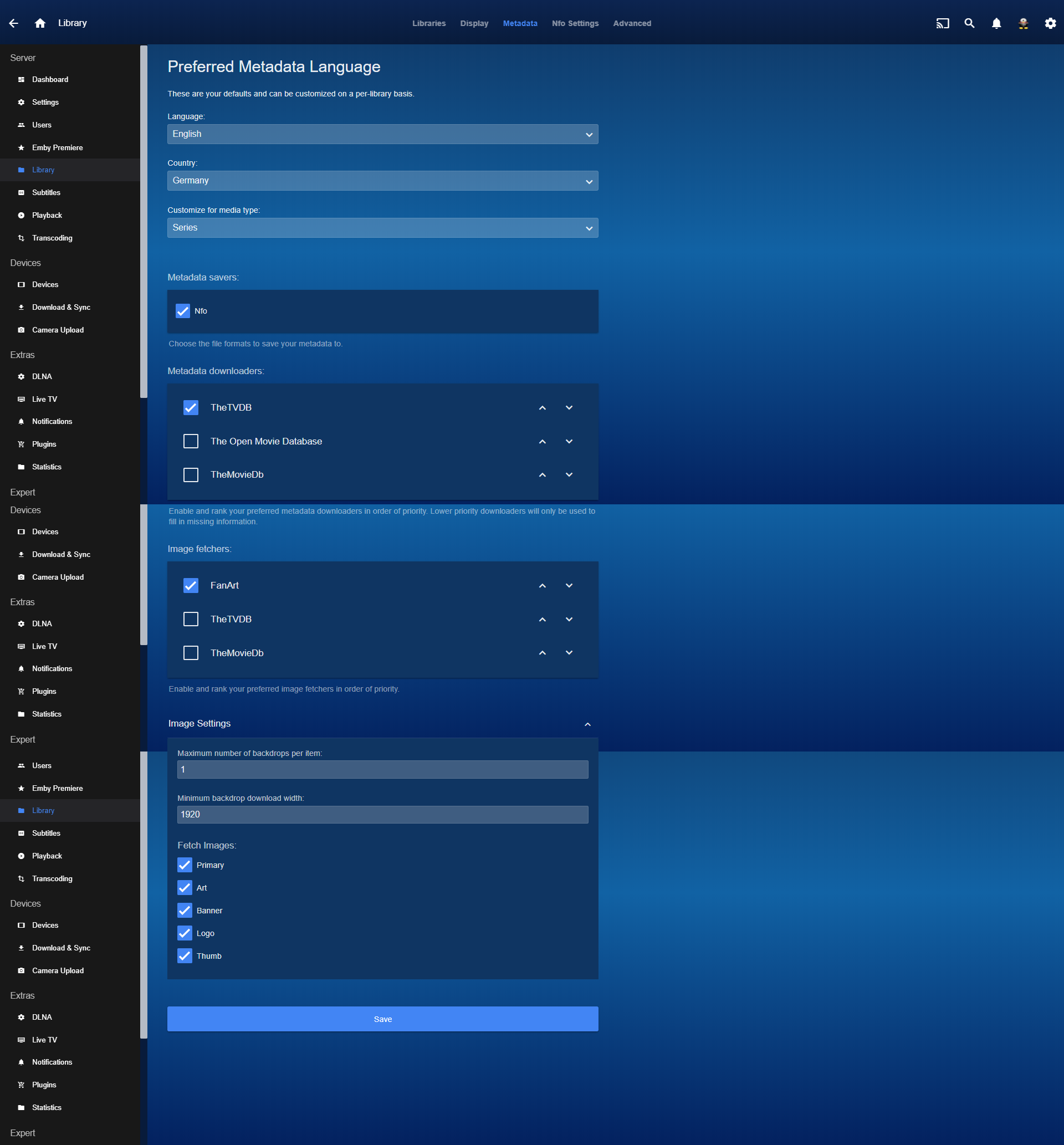
Task: Move TheMovieDb metadata downloader up
Action: [x=543, y=475]
